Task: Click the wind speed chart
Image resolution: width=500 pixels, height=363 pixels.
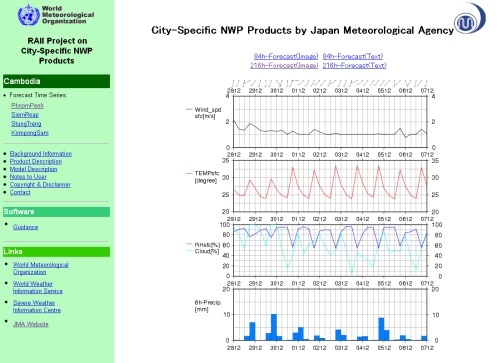Action: (330, 122)
